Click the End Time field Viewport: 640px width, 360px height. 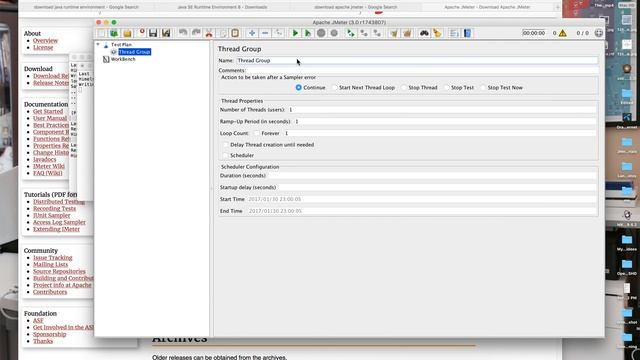pyautogui.click(x=422, y=211)
